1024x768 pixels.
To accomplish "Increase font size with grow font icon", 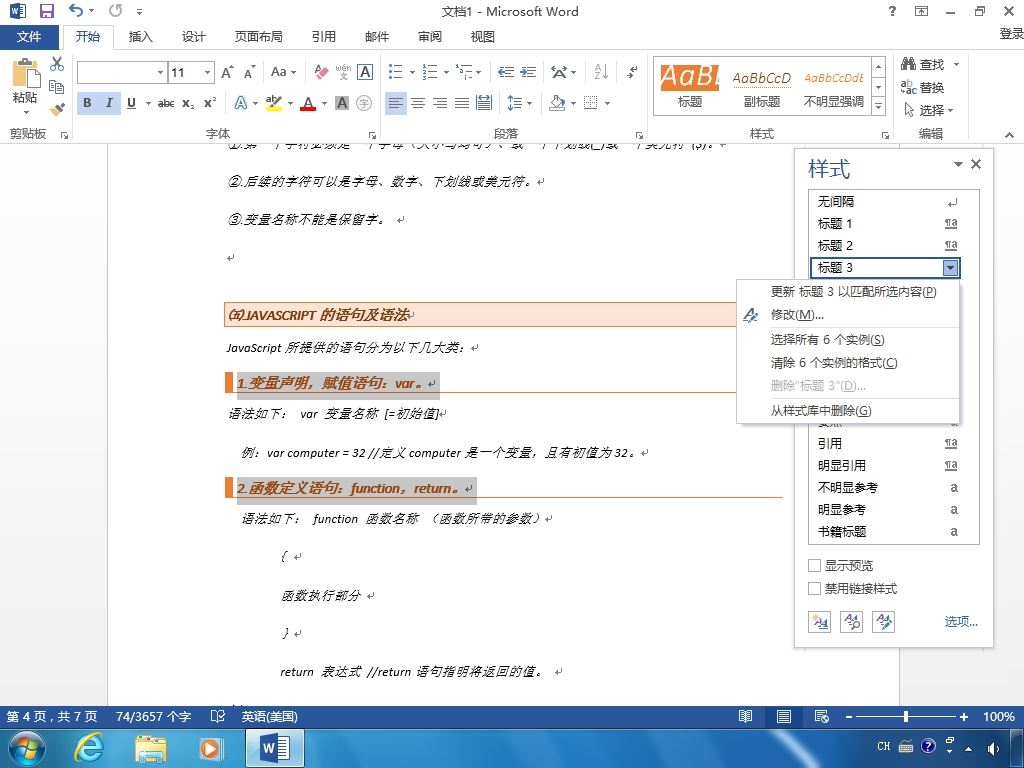I will [227, 72].
